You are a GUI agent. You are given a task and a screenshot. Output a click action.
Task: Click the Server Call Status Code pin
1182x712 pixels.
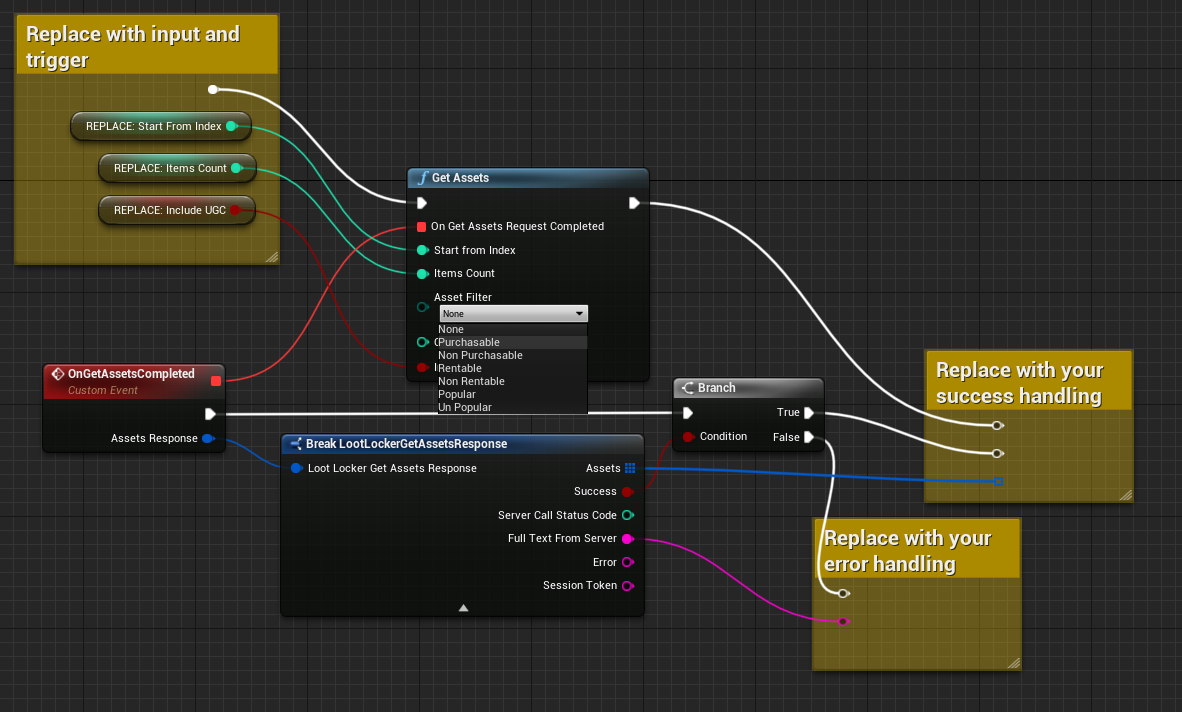(x=627, y=515)
